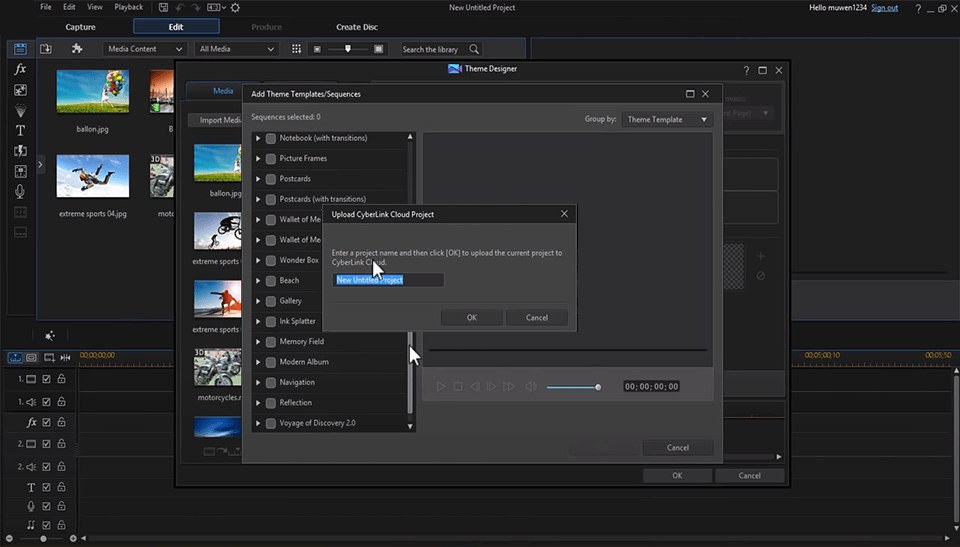Check the Memory Field checkbox

(271, 342)
